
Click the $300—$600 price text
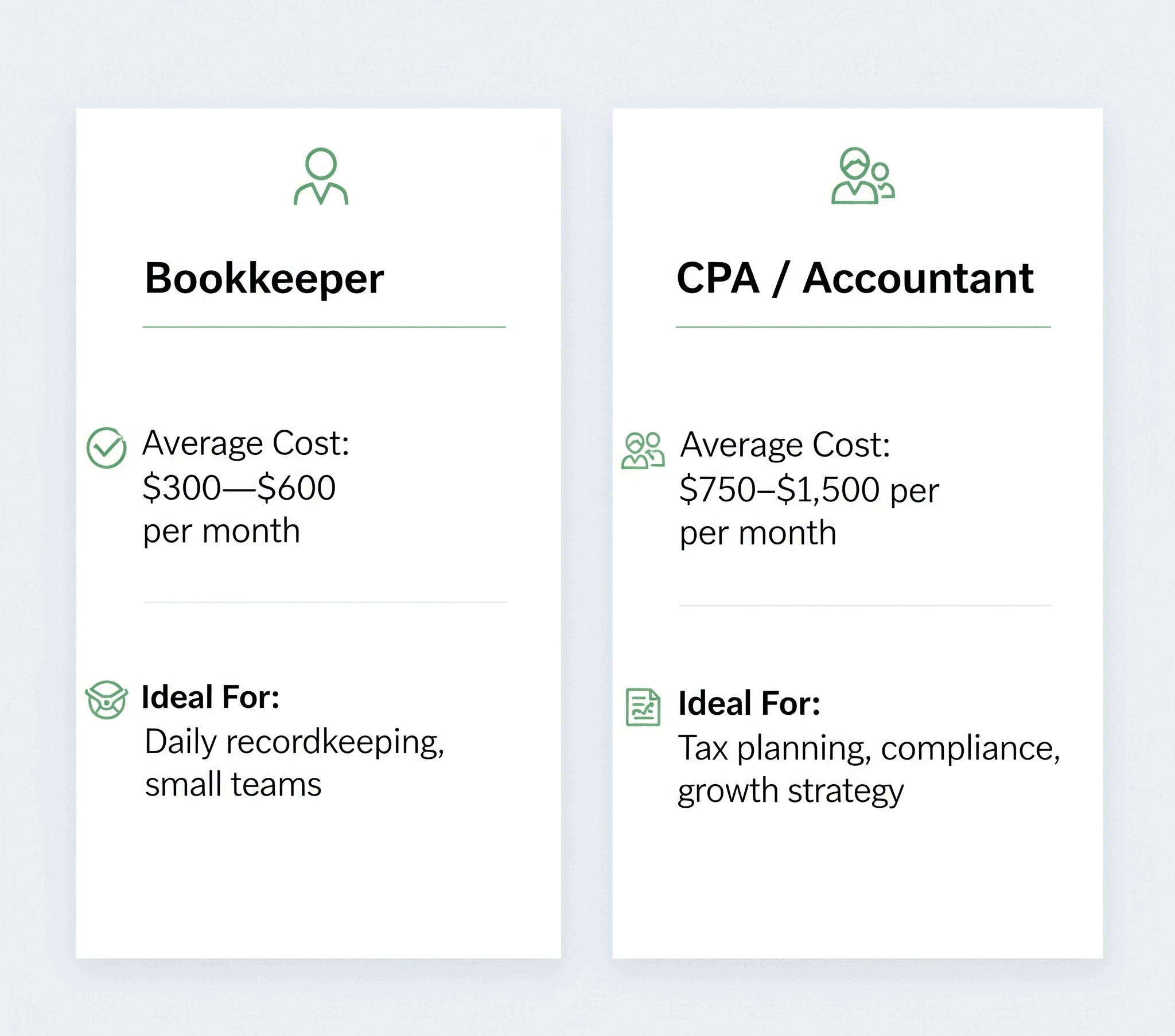tap(239, 488)
